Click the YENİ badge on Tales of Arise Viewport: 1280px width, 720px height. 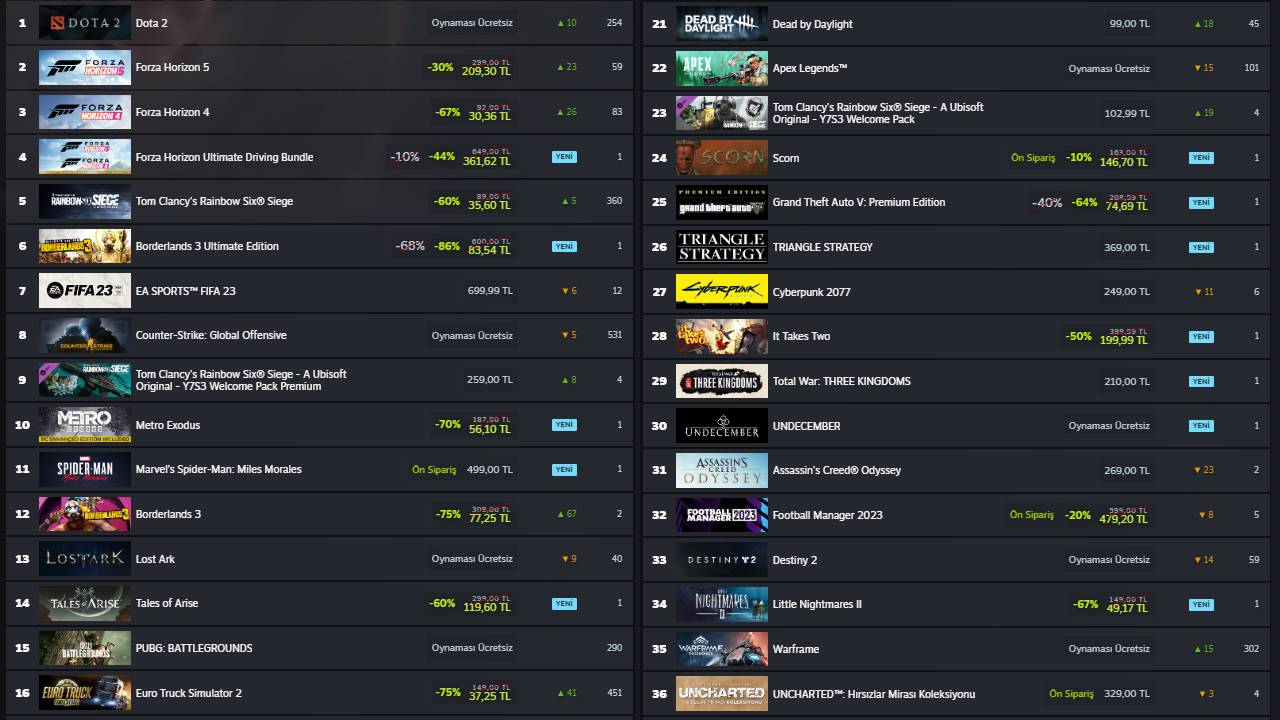tap(564, 603)
